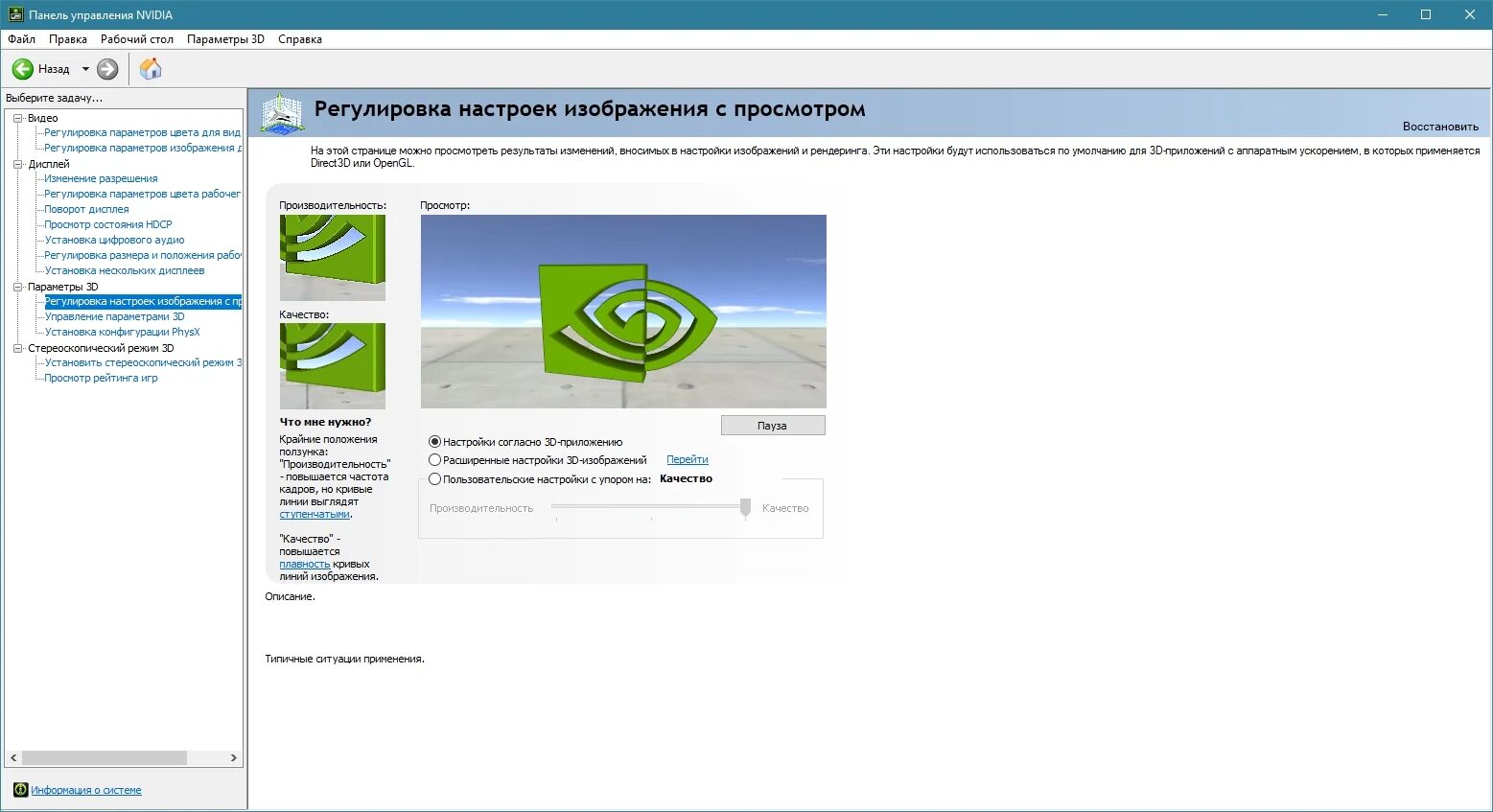Open Просмотр рейтинга игр
Image resolution: width=1493 pixels, height=812 pixels.
[101, 378]
